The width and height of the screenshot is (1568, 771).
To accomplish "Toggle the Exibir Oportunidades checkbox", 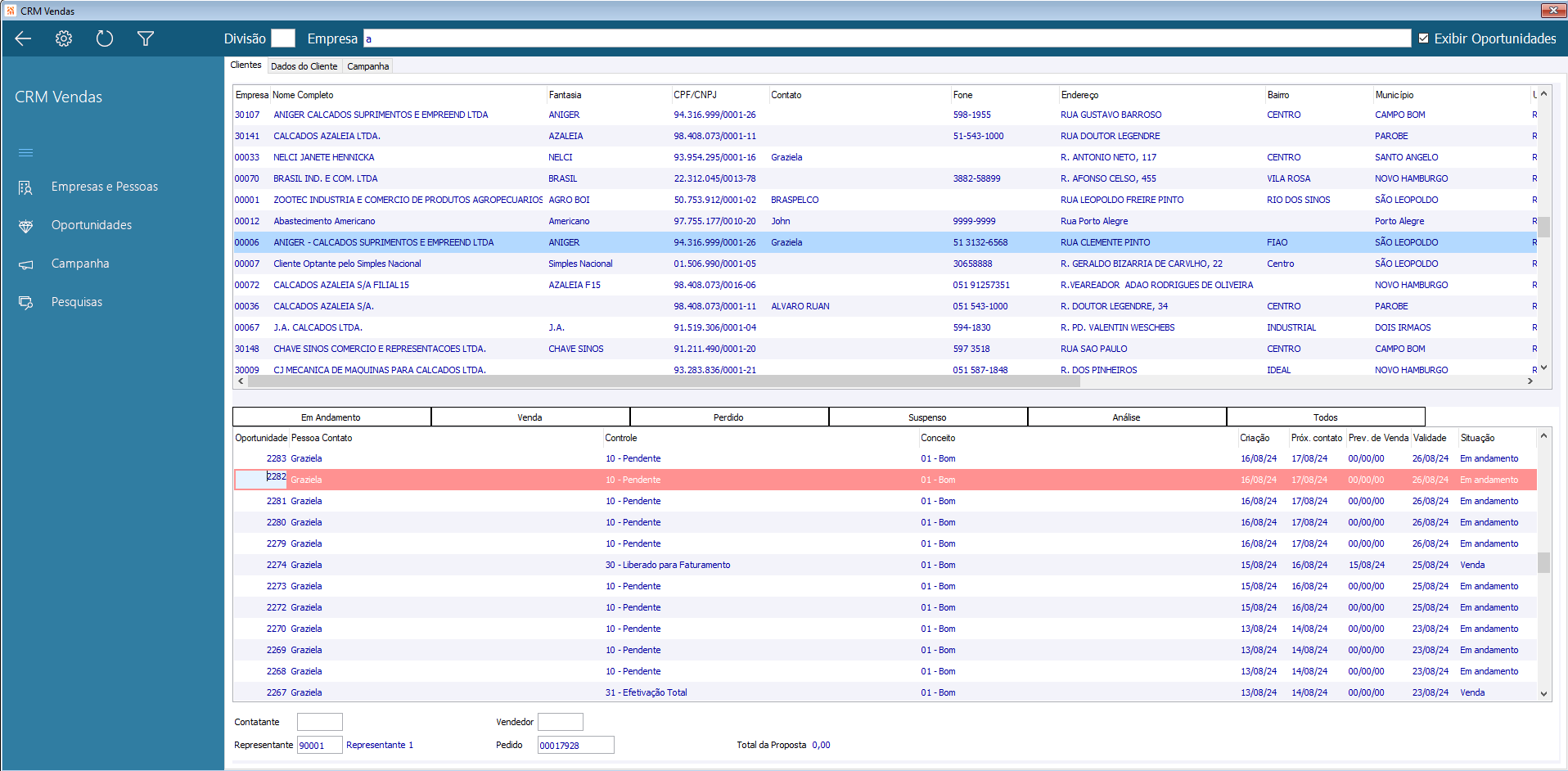I will [1424, 38].
